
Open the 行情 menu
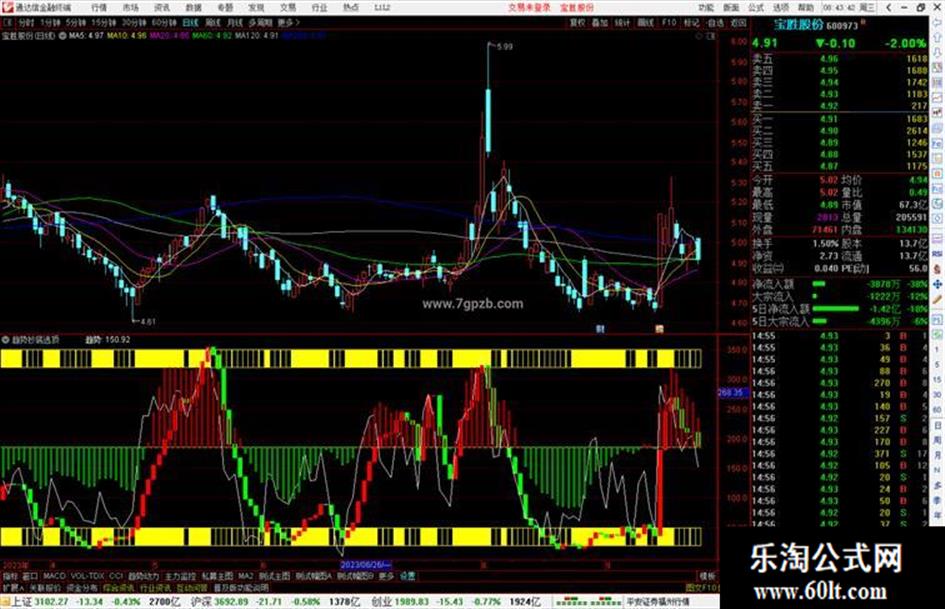point(99,8)
